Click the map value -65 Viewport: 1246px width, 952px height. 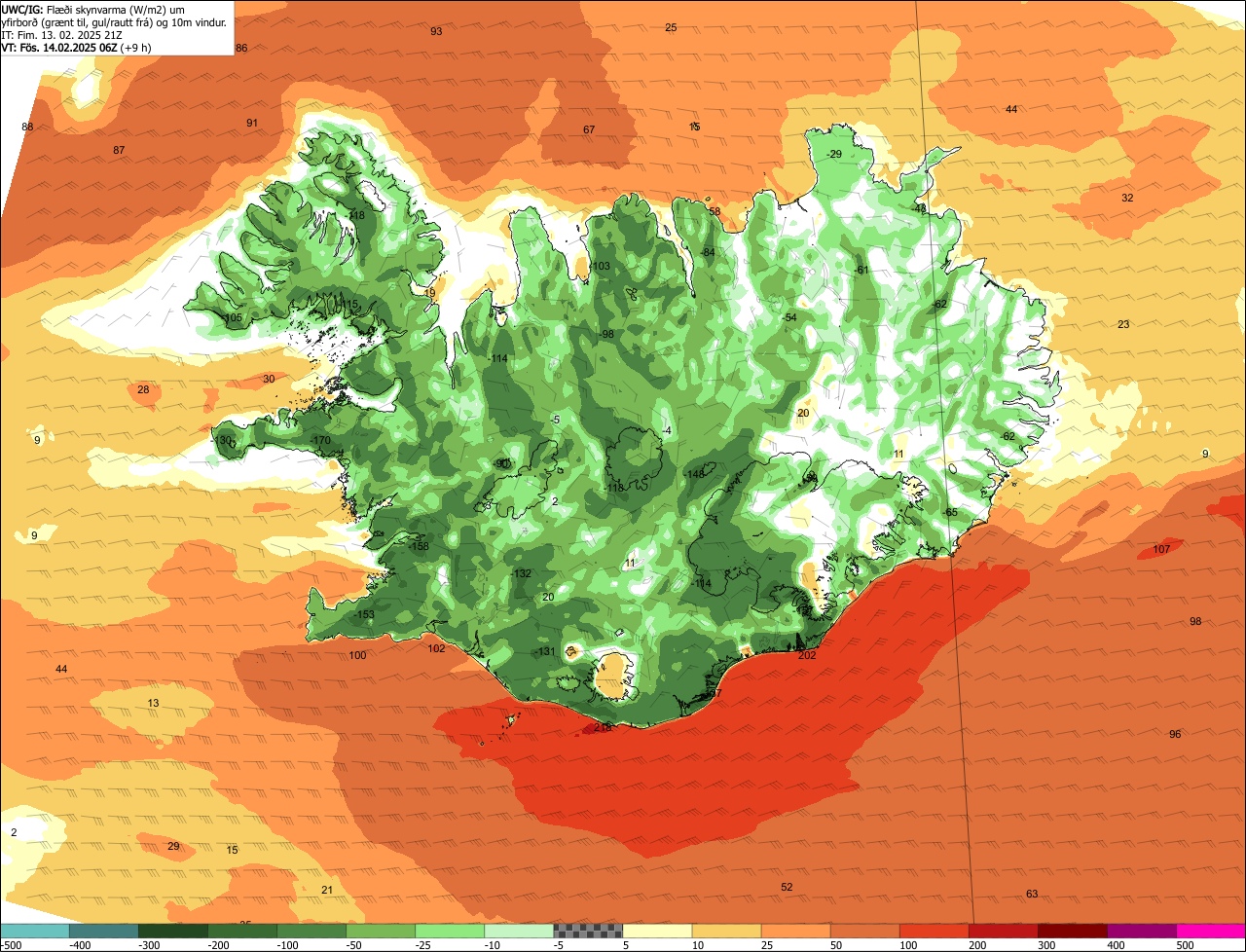950,513
